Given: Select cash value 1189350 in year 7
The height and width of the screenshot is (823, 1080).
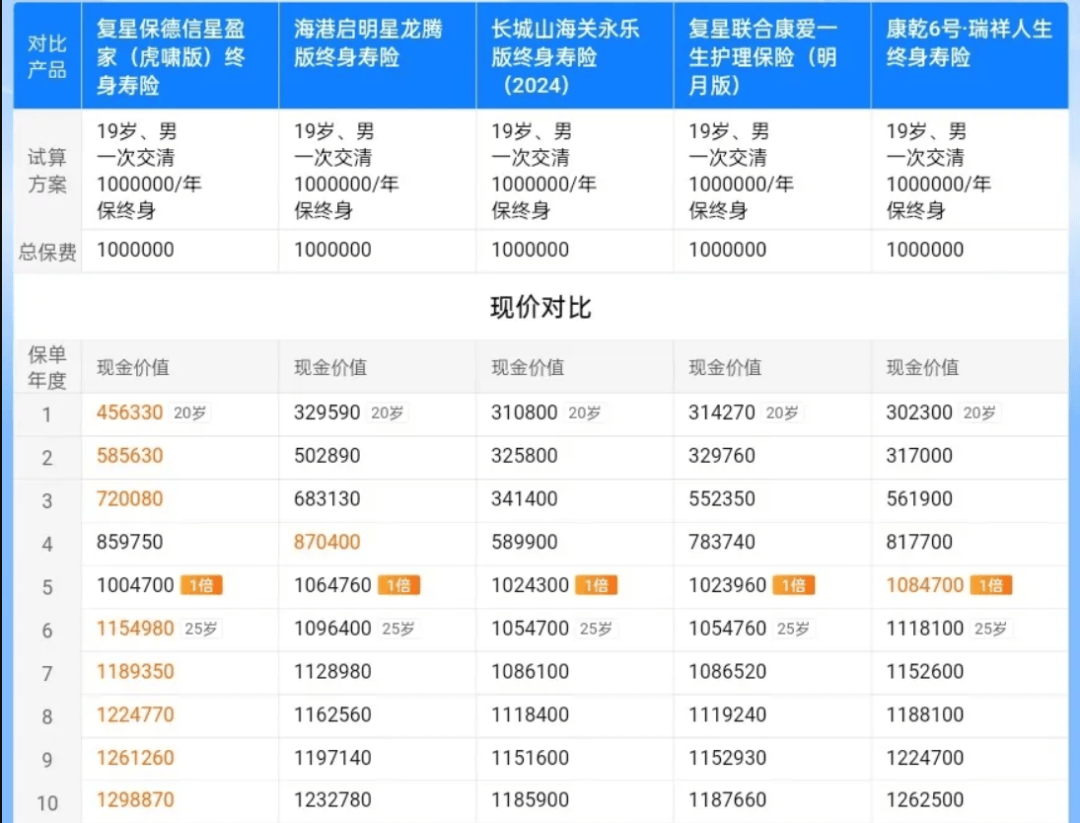Looking at the screenshot, I should (x=135, y=671).
